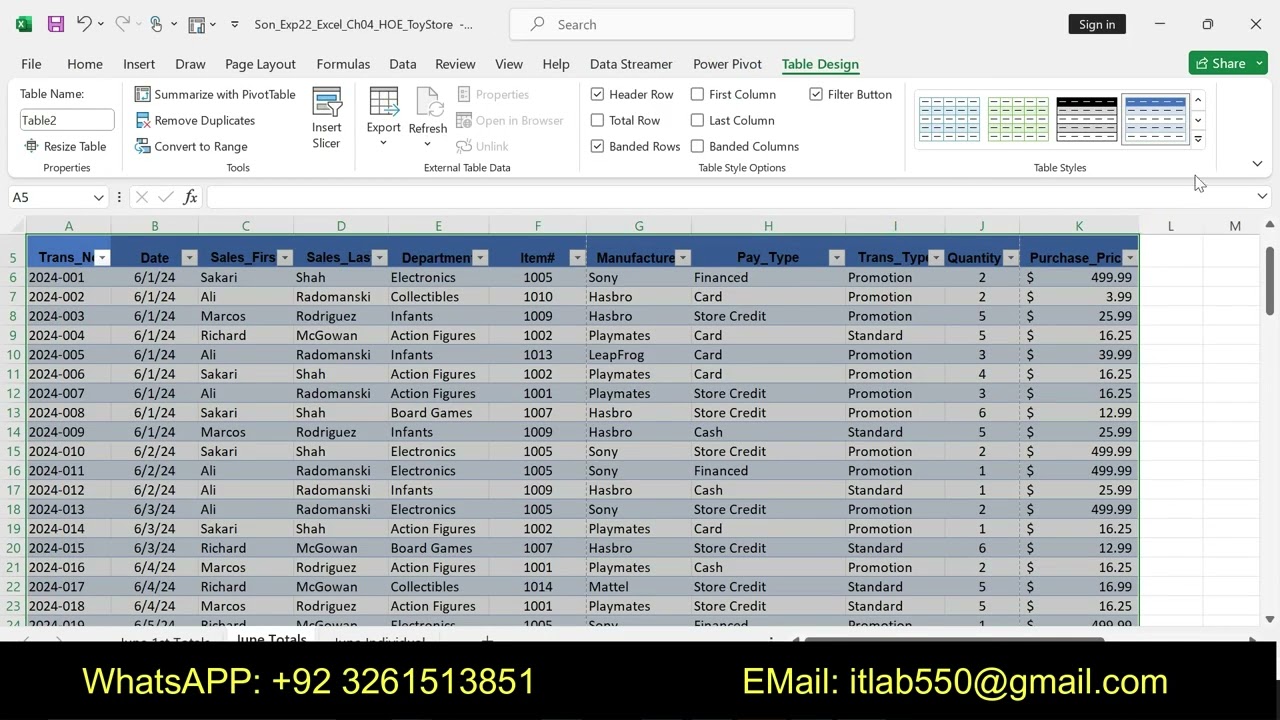Open the Quantity filter dropdown

1010,258
